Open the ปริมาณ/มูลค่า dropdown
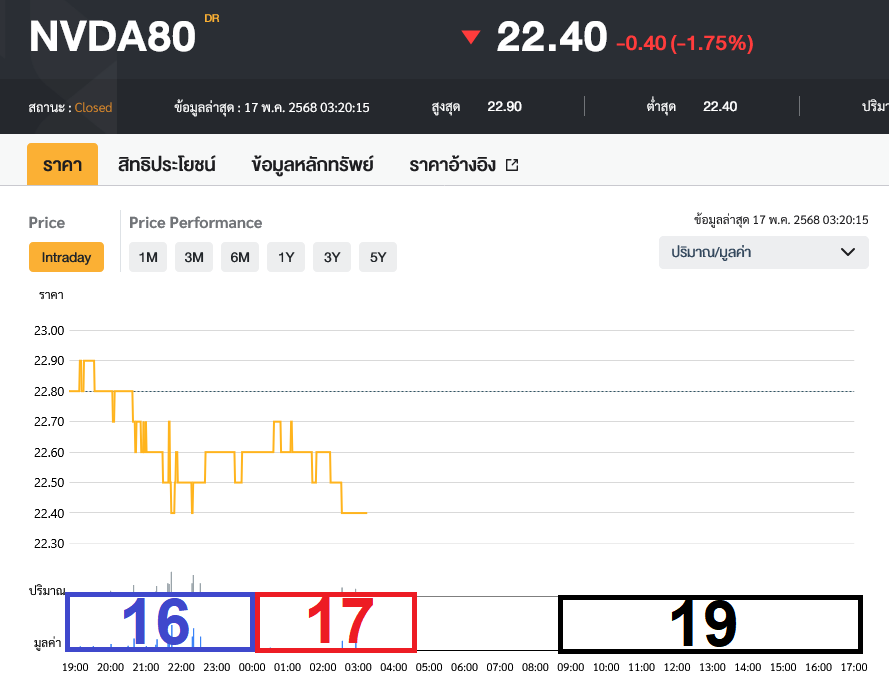The image size is (889, 686). pyautogui.click(x=764, y=252)
